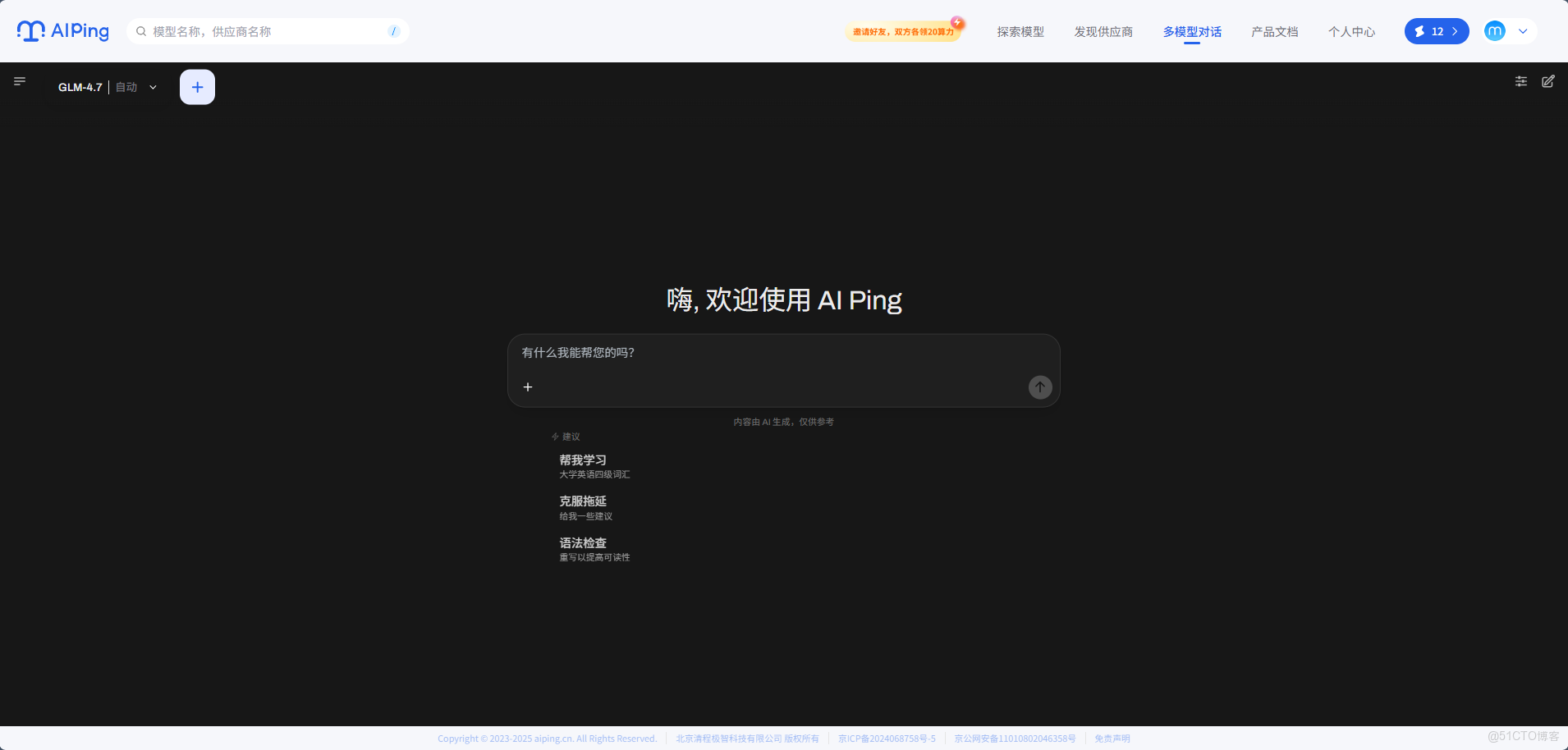Open the 发现供应商 menu
This screenshot has width=1568, height=750.
click(1103, 32)
